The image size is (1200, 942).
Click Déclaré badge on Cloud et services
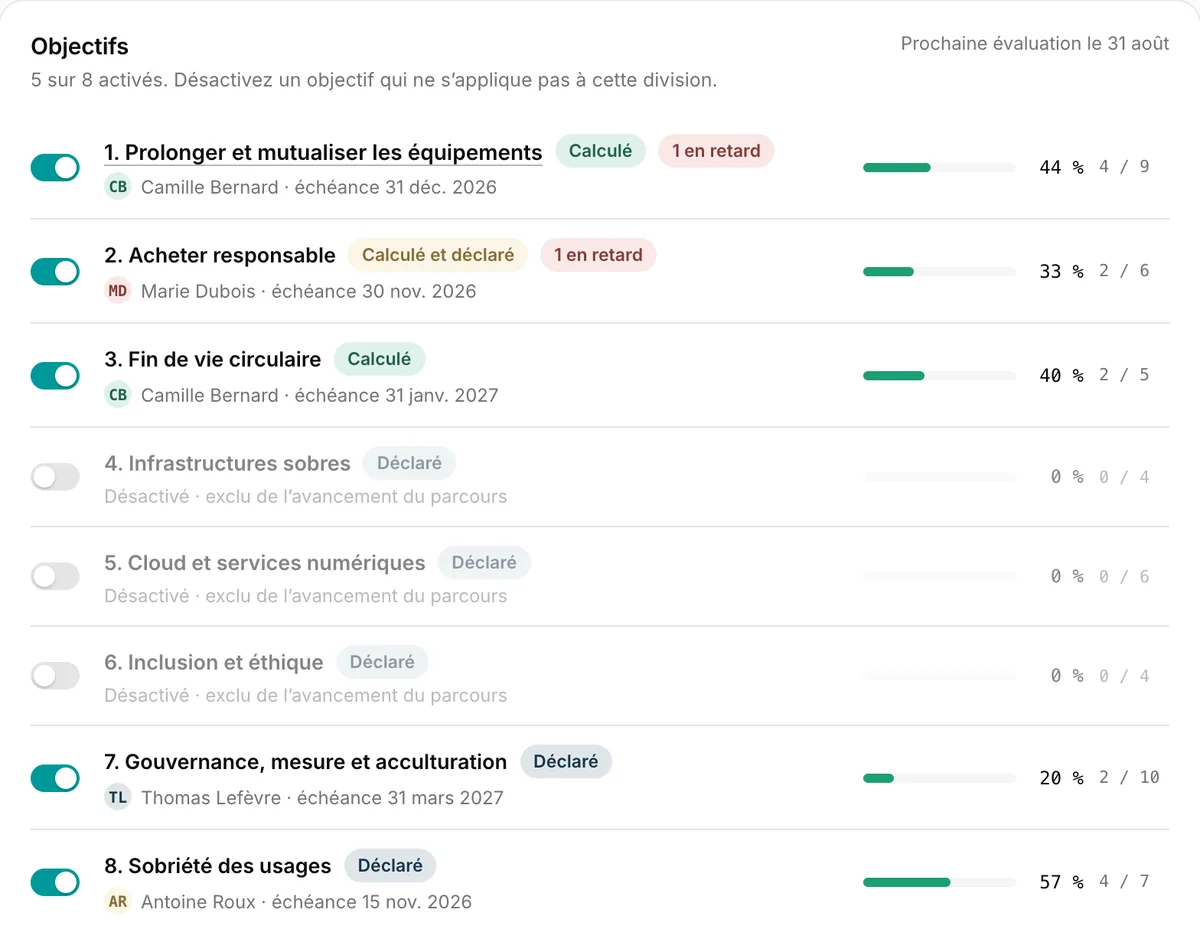click(x=484, y=562)
